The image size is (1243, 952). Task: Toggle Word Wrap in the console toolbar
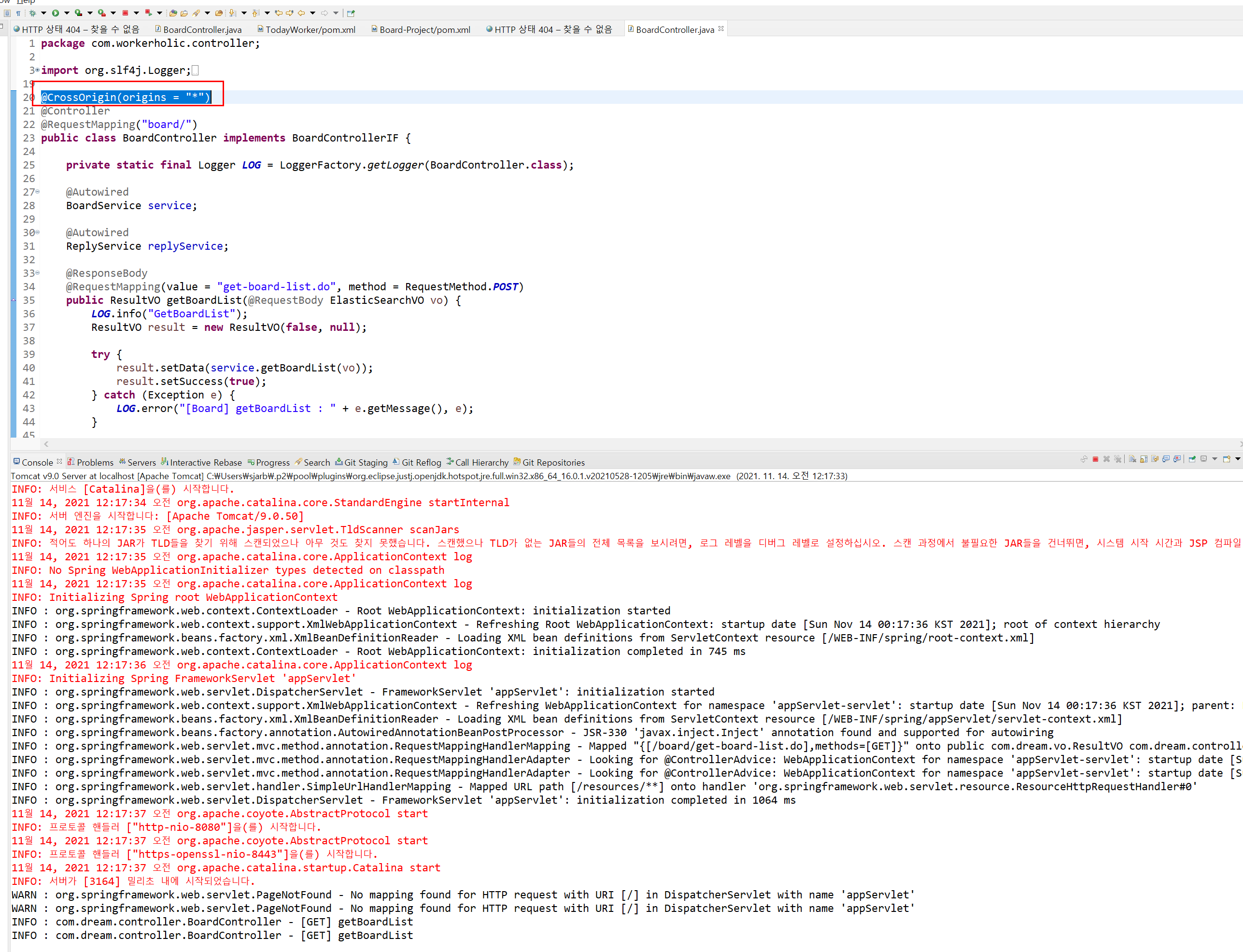[1155, 459]
